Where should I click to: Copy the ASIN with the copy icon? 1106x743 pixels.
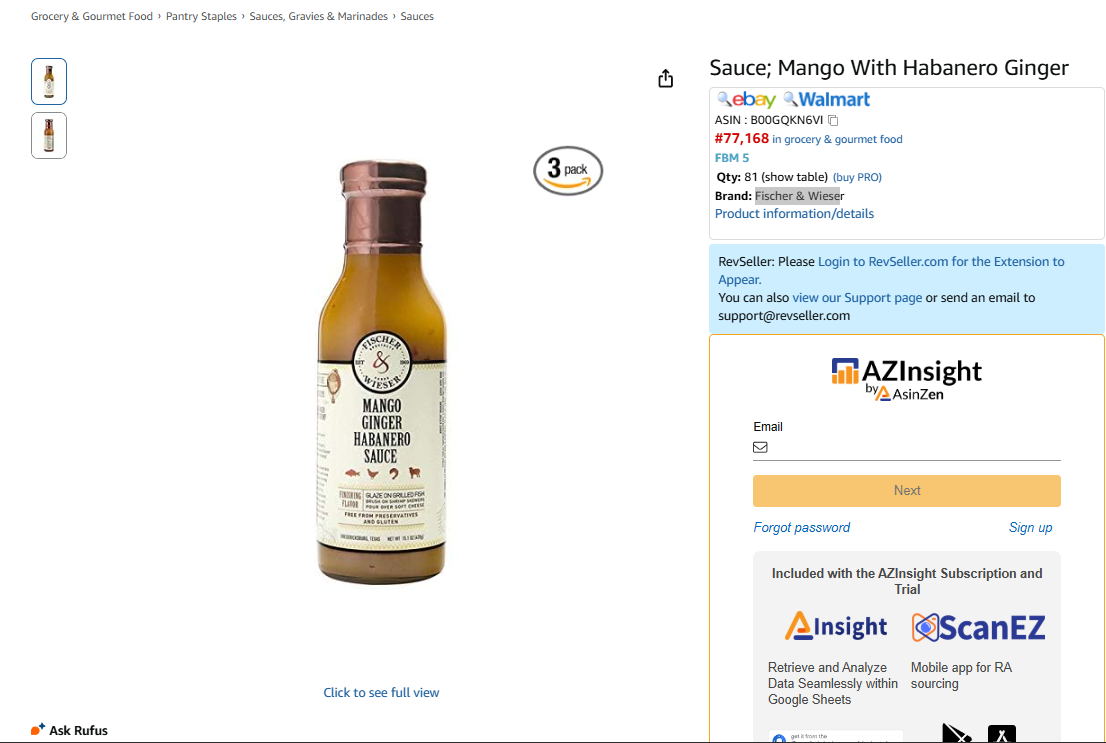(833, 120)
